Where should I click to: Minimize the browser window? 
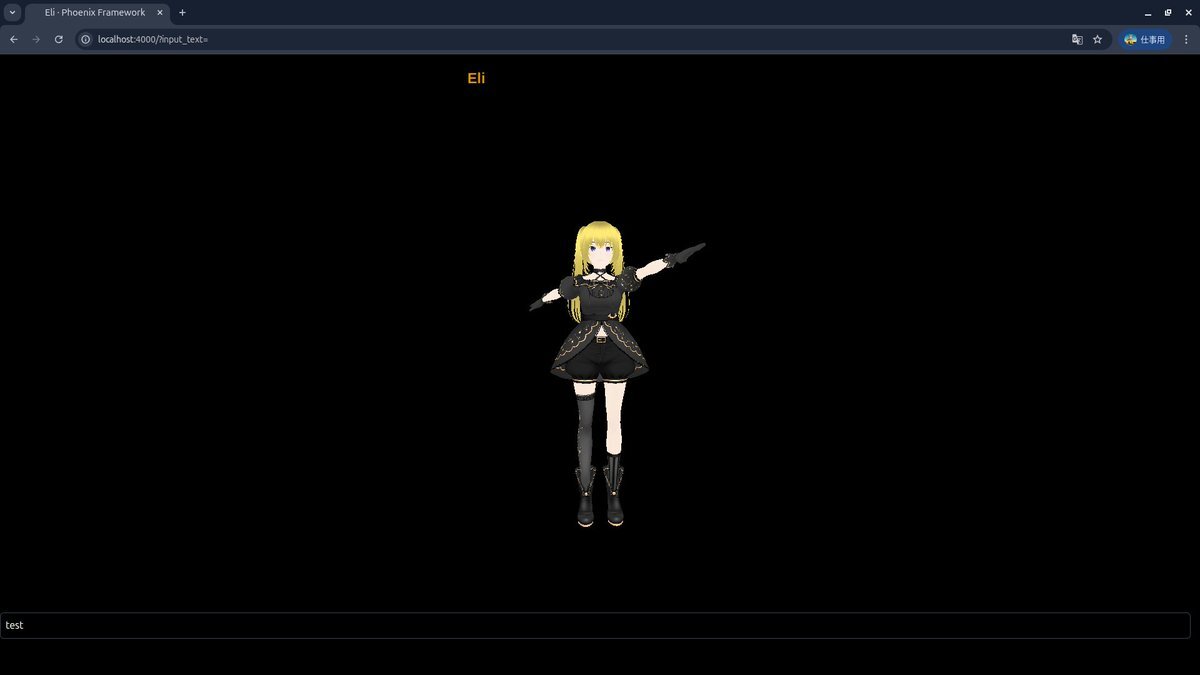coord(1146,12)
